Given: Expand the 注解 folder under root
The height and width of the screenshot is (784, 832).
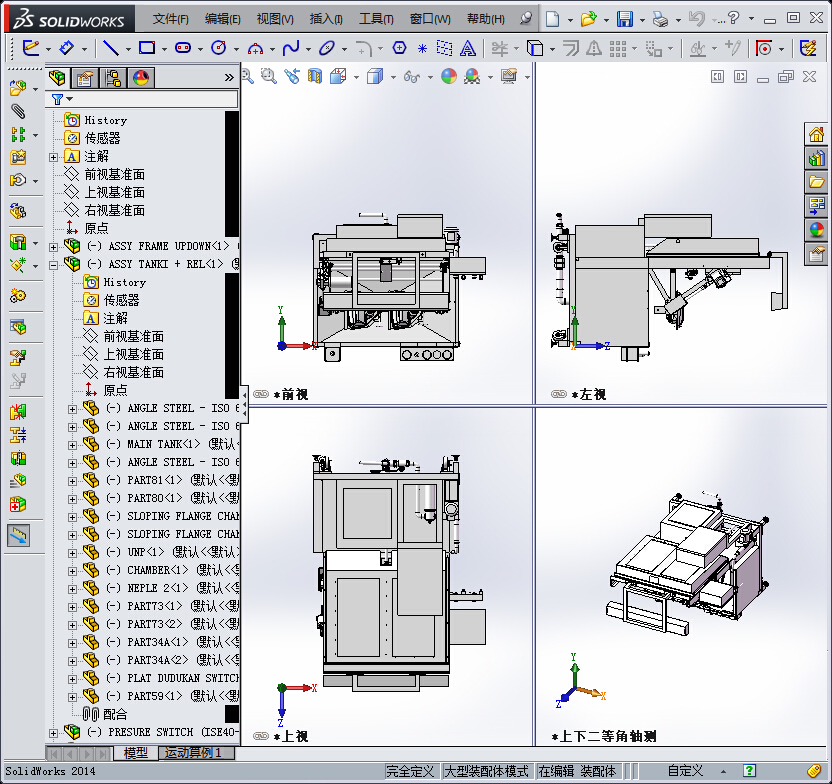Looking at the screenshot, I should click(53, 157).
